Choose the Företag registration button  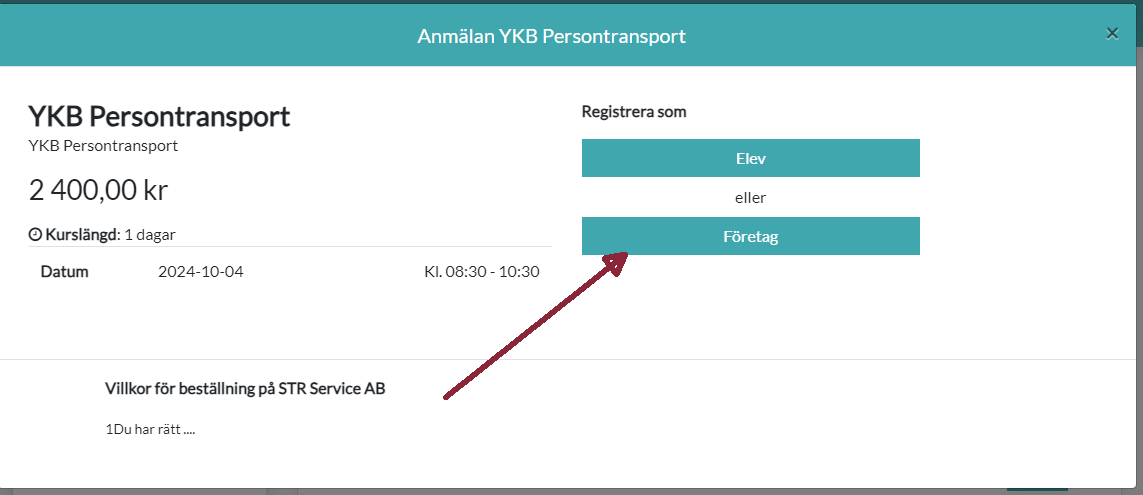[x=751, y=236]
